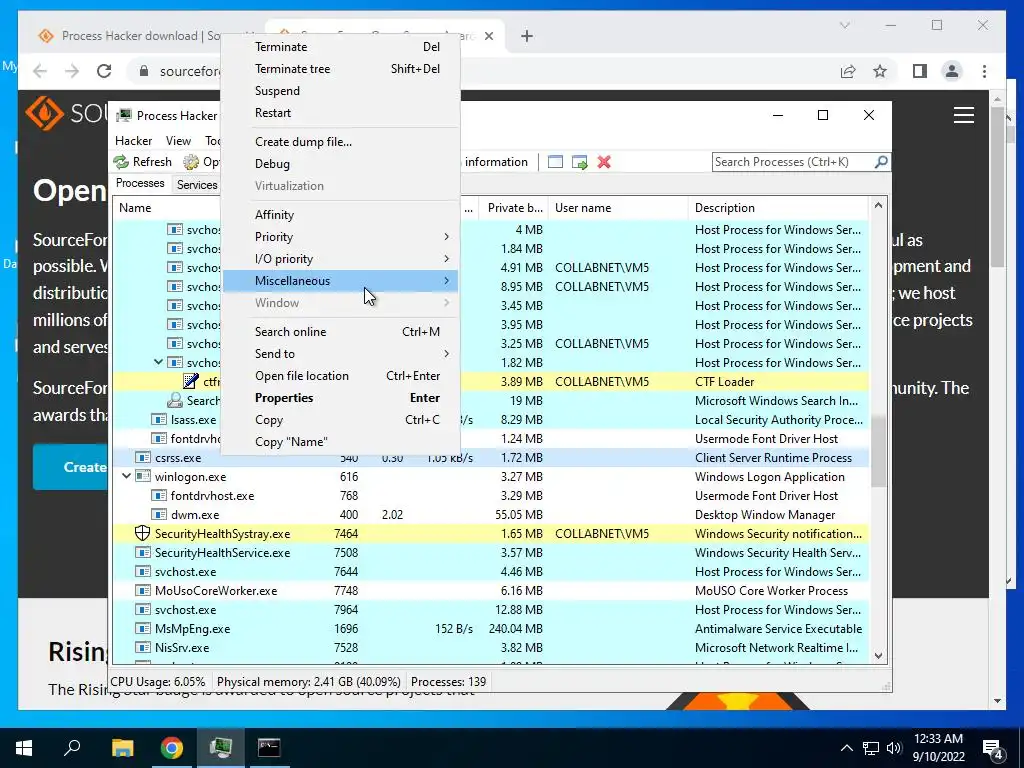The width and height of the screenshot is (1024, 768).
Task: Click the Refresh toolbar button
Action: (142, 162)
